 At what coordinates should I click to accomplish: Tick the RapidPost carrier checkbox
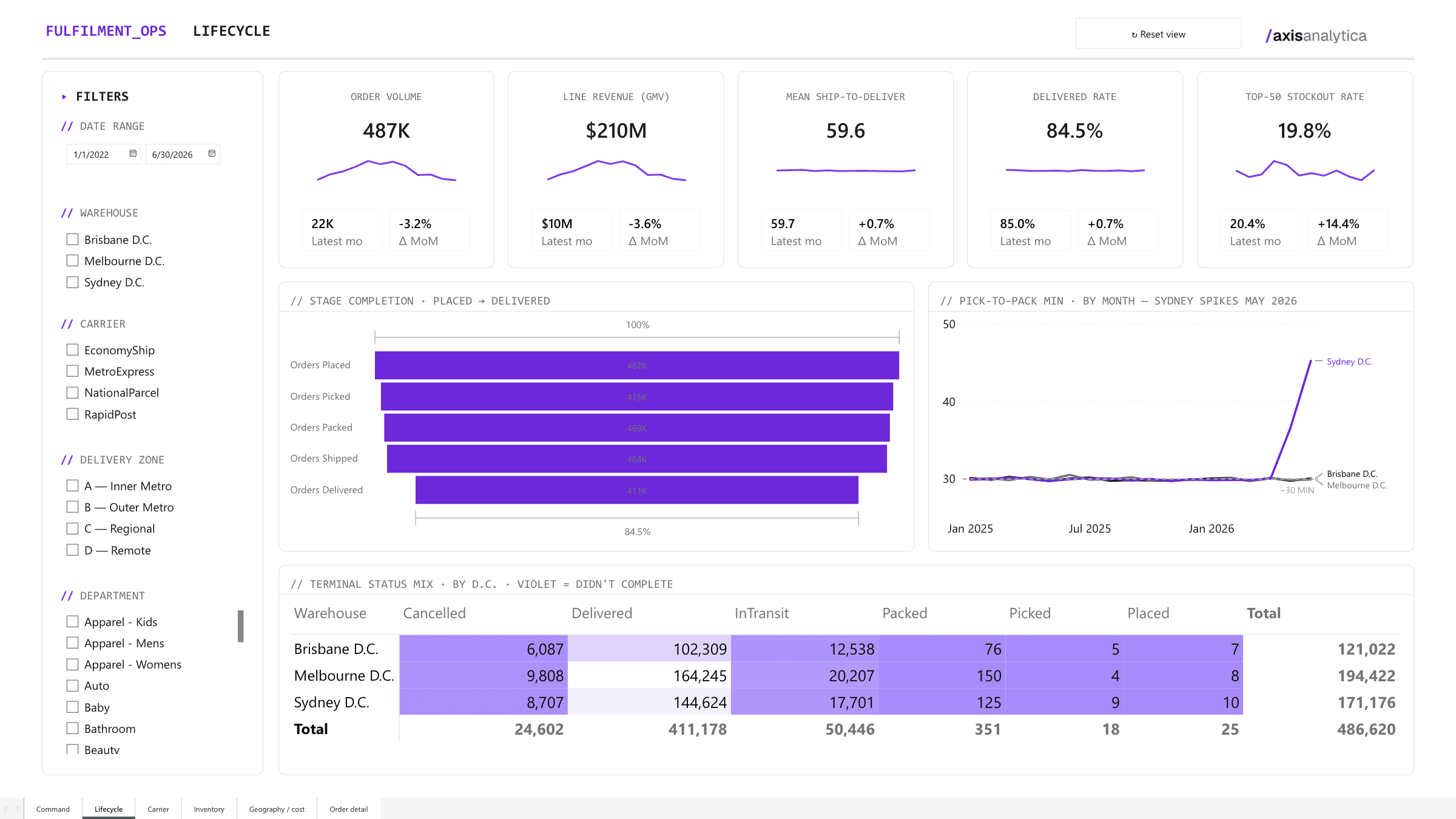[73, 414]
